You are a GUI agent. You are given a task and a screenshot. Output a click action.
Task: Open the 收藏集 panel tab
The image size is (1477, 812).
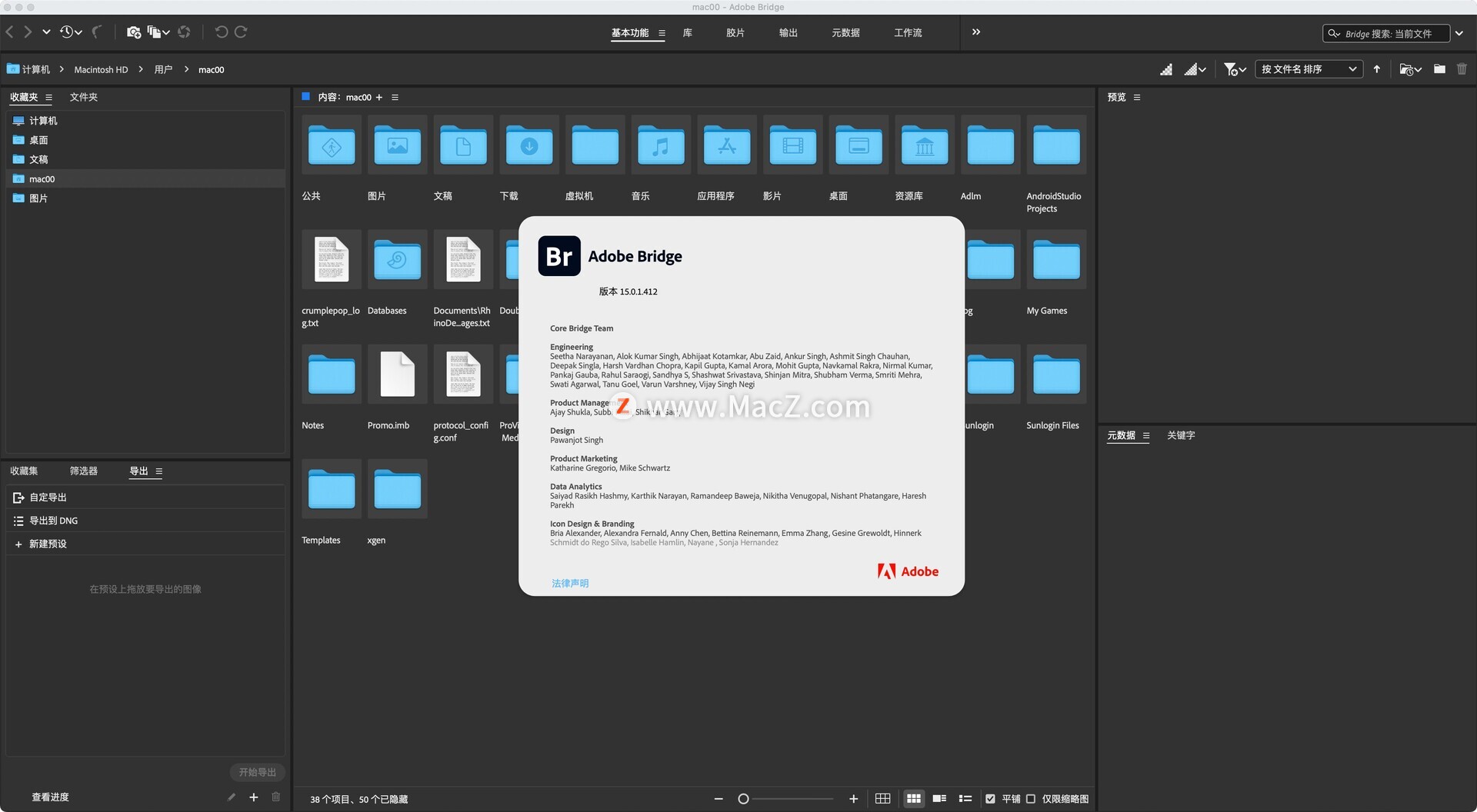point(24,471)
